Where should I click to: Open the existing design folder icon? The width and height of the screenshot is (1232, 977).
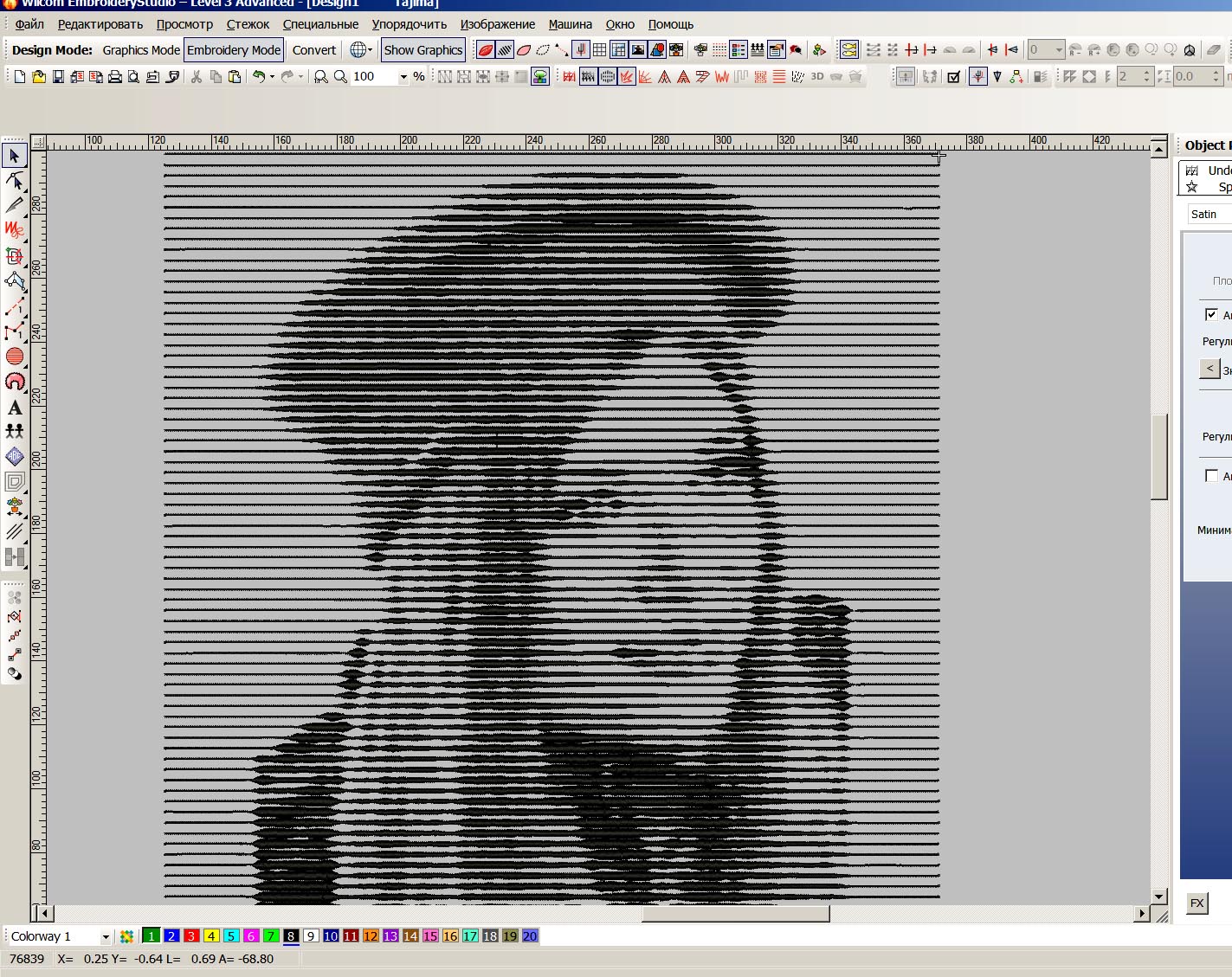[x=39, y=77]
